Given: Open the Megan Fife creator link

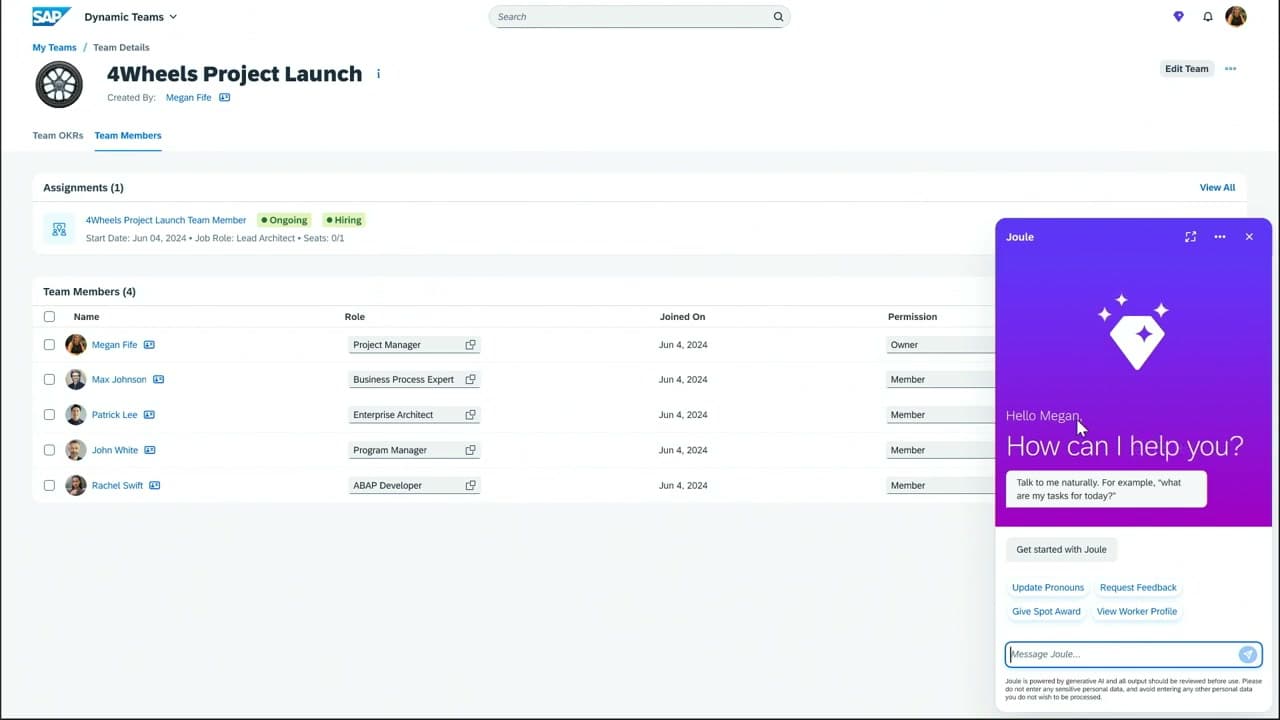Looking at the screenshot, I should [x=188, y=98].
